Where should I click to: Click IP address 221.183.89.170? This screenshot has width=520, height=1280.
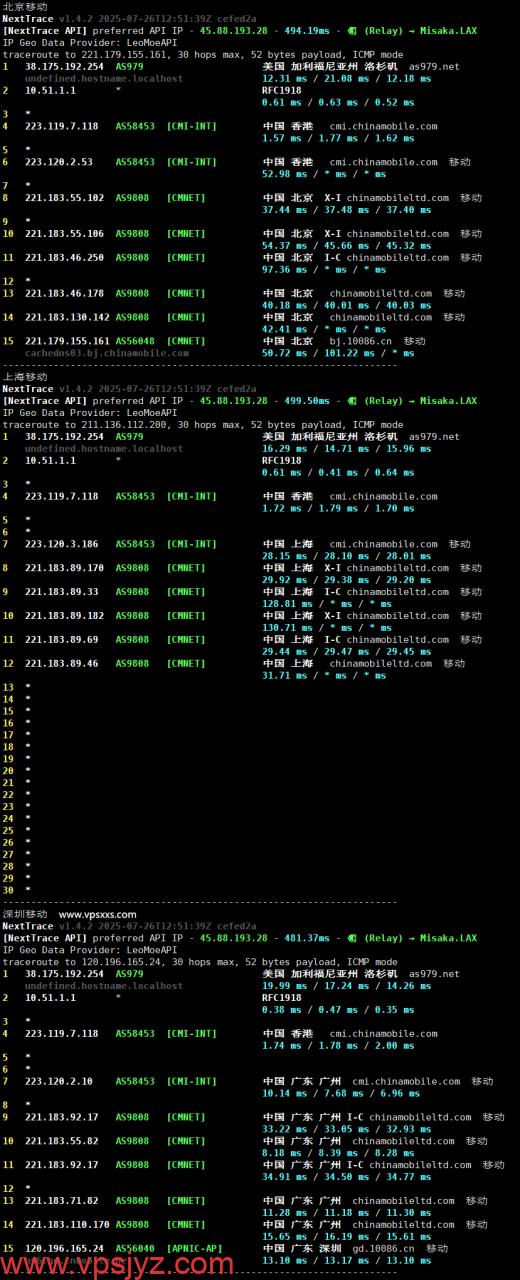click(65, 568)
